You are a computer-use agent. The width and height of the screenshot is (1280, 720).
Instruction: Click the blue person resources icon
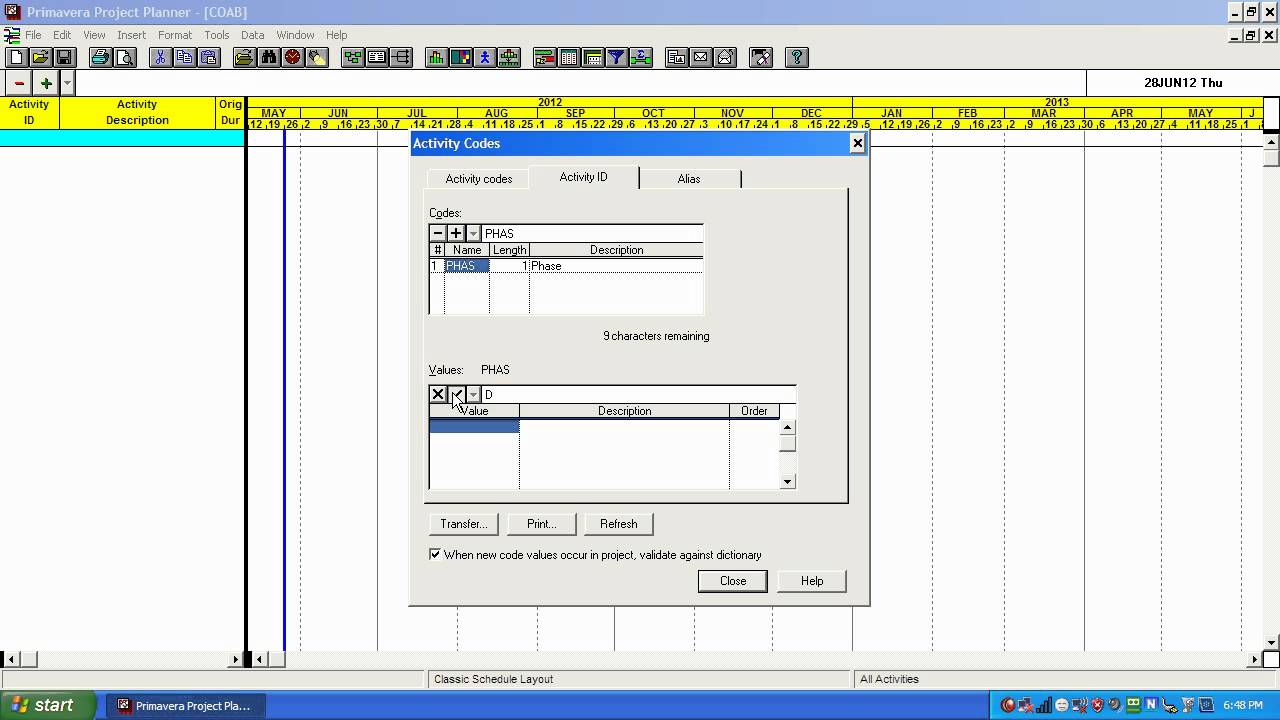485,58
